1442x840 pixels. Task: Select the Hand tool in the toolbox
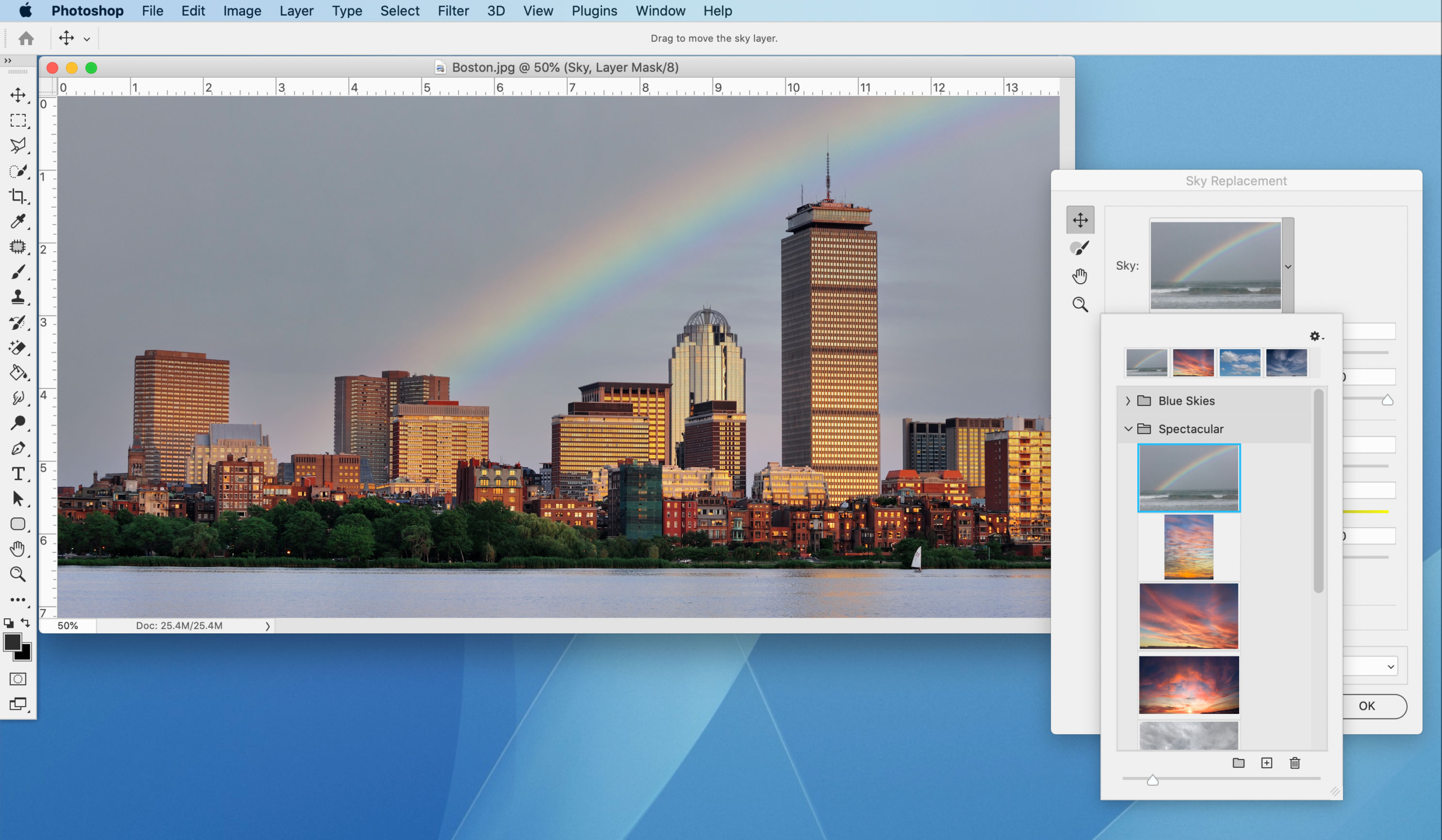[17, 549]
